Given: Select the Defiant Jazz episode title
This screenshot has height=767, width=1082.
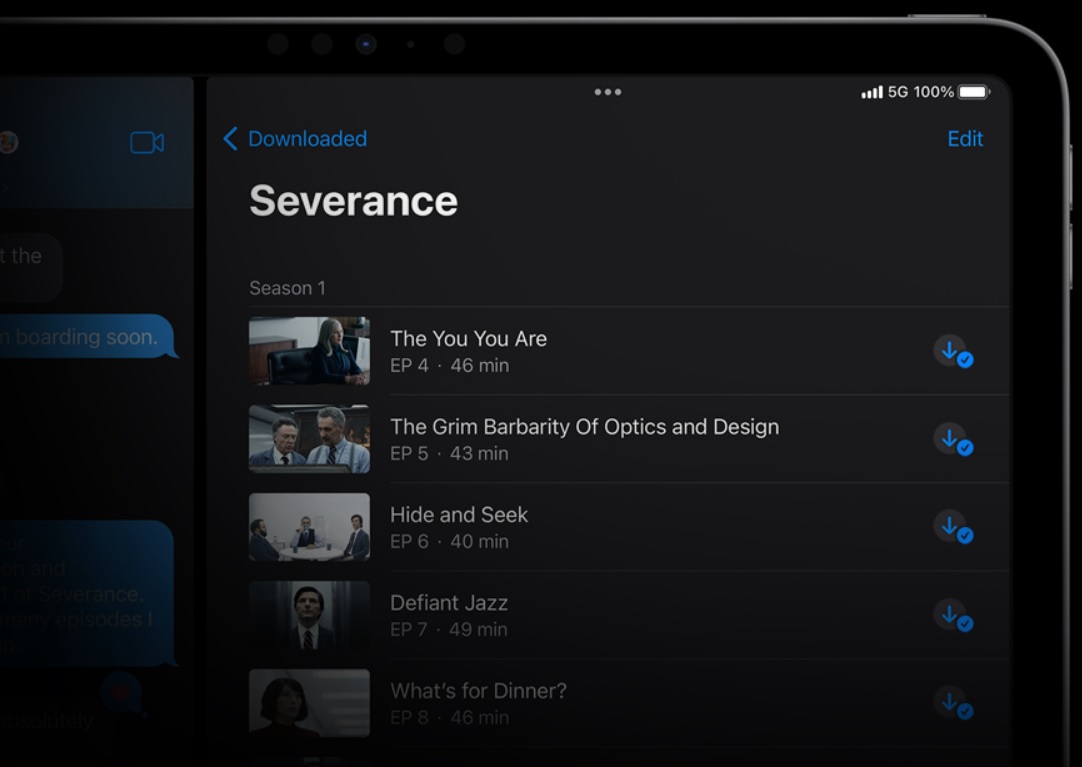Looking at the screenshot, I should [449, 603].
